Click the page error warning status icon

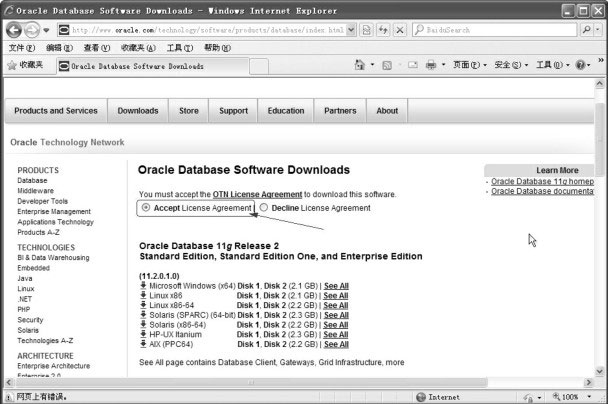point(9,397)
